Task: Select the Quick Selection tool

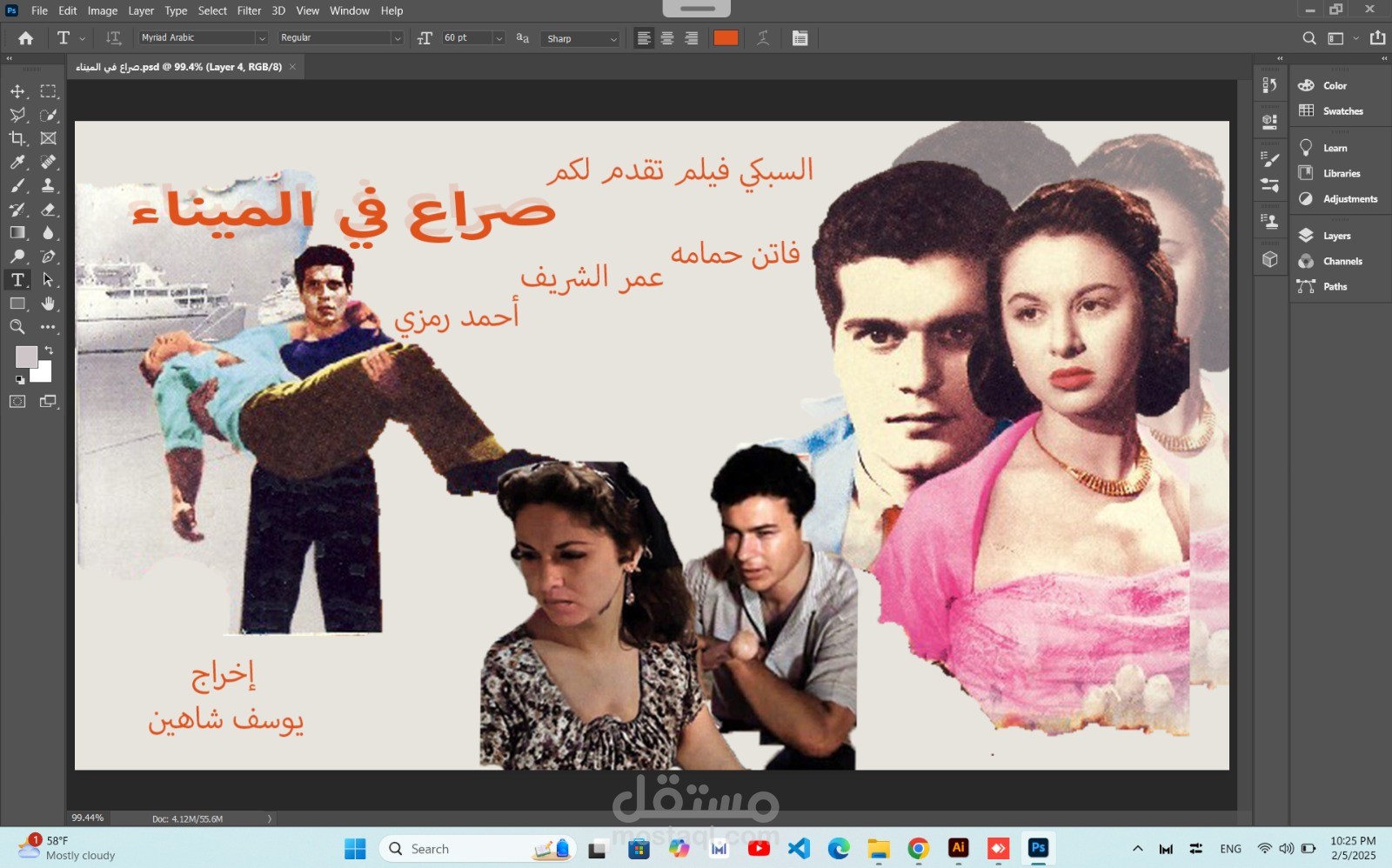Action: [x=49, y=115]
